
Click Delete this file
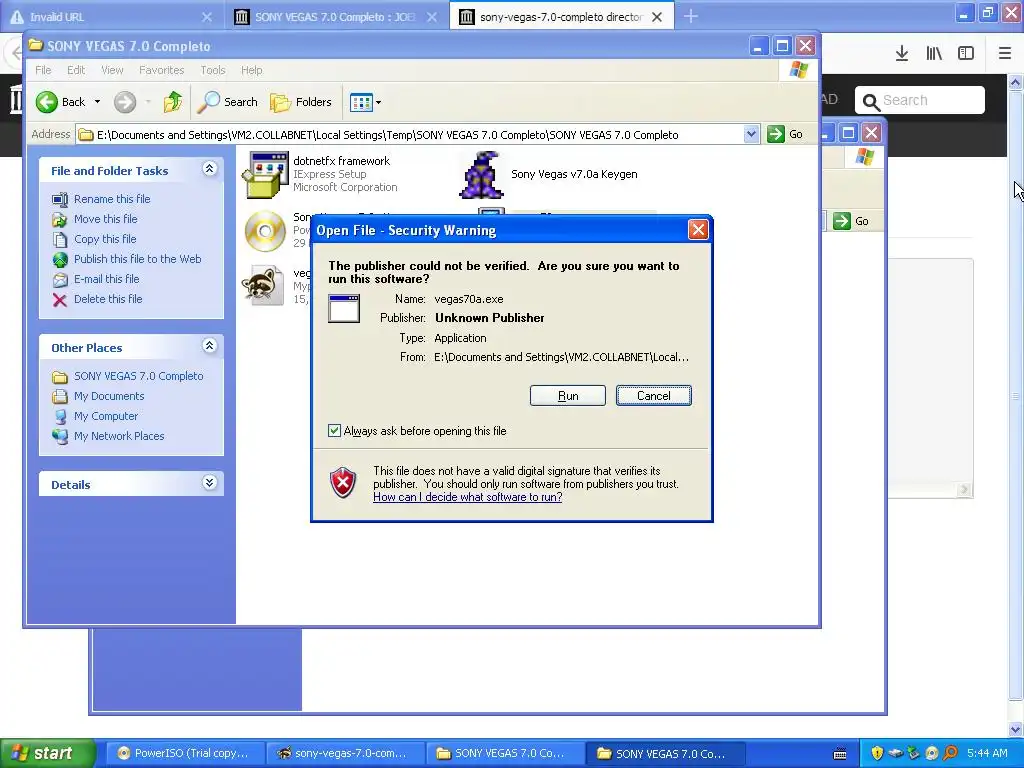point(108,298)
